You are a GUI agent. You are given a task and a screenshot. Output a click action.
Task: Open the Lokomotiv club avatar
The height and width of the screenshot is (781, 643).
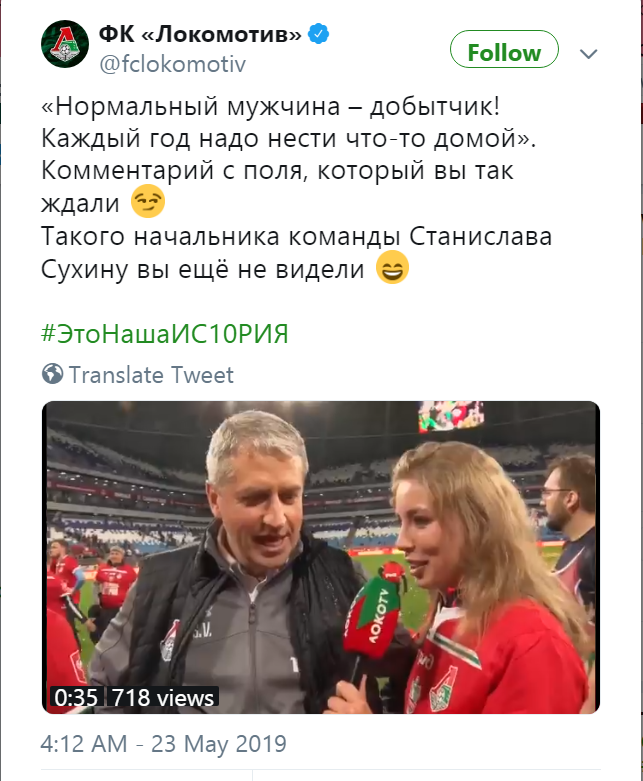pos(65,44)
